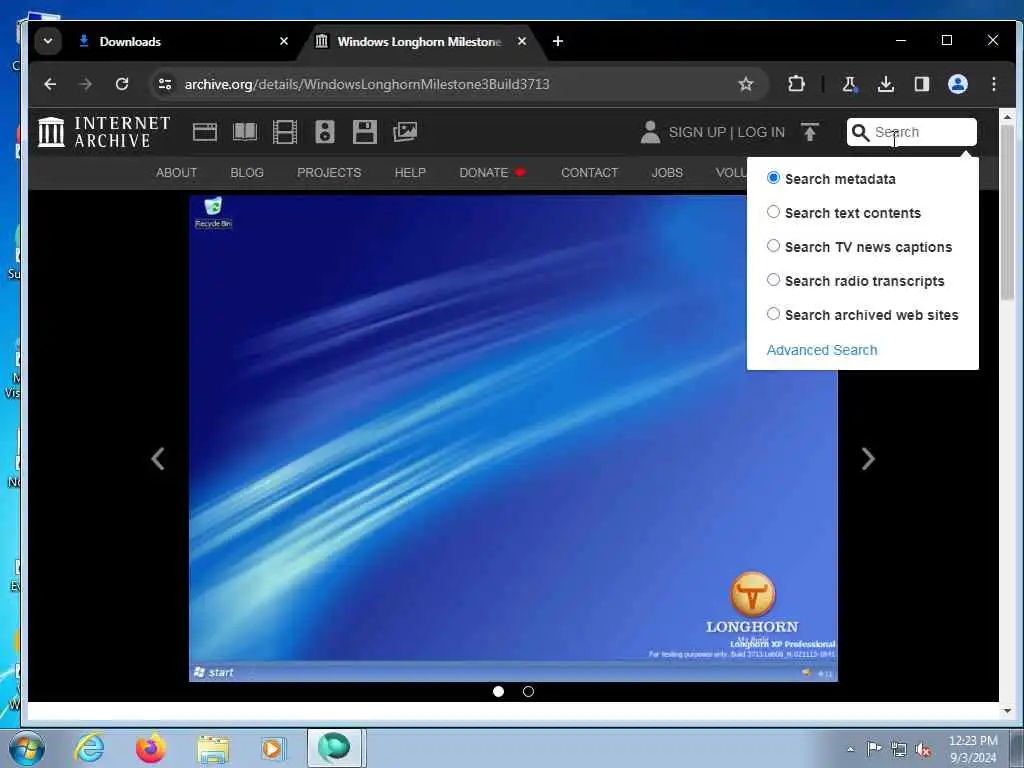Open the PROJECTS menu item
The image size is (1024, 768).
tap(329, 172)
